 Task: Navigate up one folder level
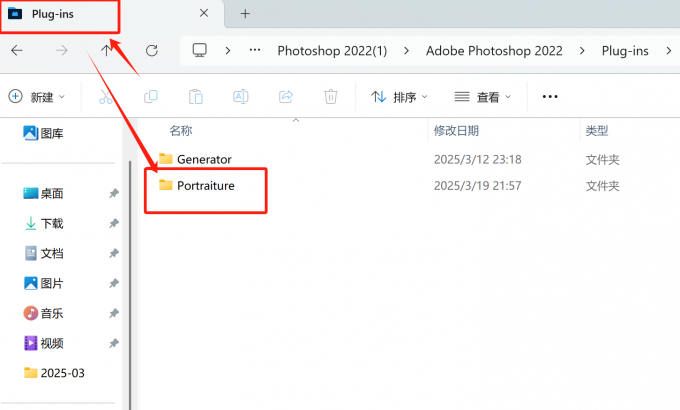tap(106, 51)
